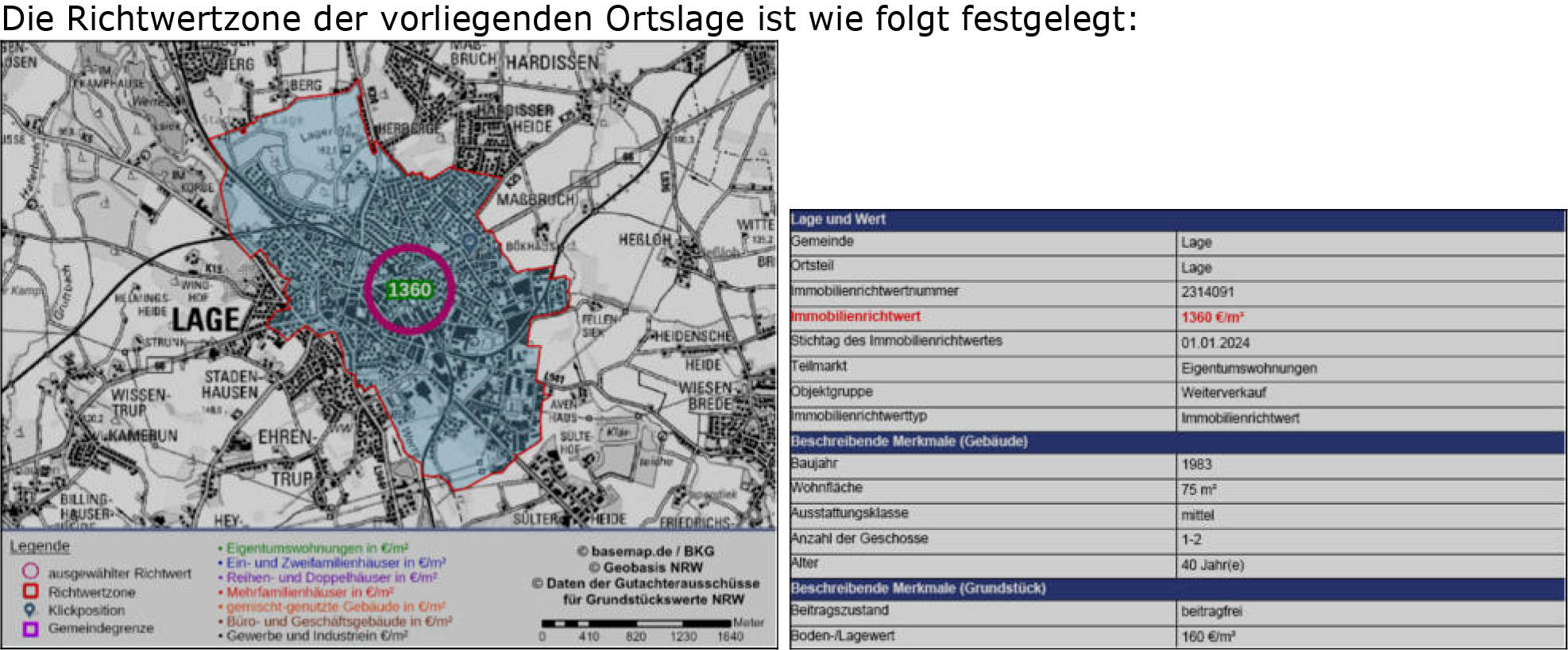Click the red '1360 €/m²' value
The height and width of the screenshot is (650, 1568).
click(1212, 318)
